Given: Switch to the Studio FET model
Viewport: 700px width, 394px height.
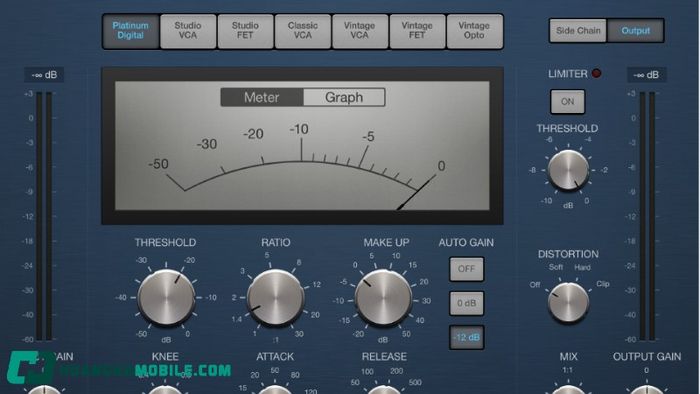Looking at the screenshot, I should tap(245, 31).
